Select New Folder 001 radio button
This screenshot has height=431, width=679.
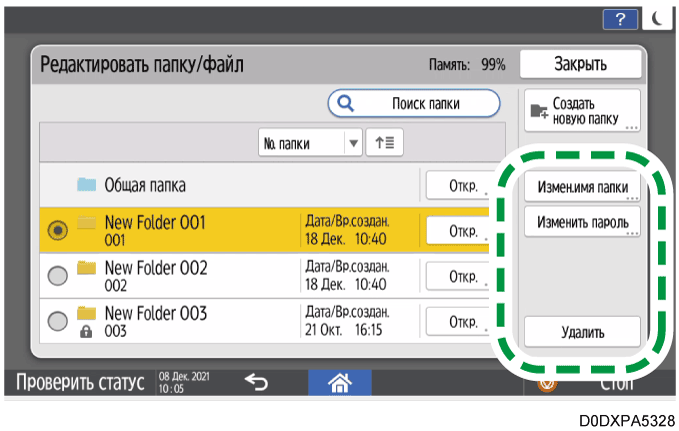58,230
